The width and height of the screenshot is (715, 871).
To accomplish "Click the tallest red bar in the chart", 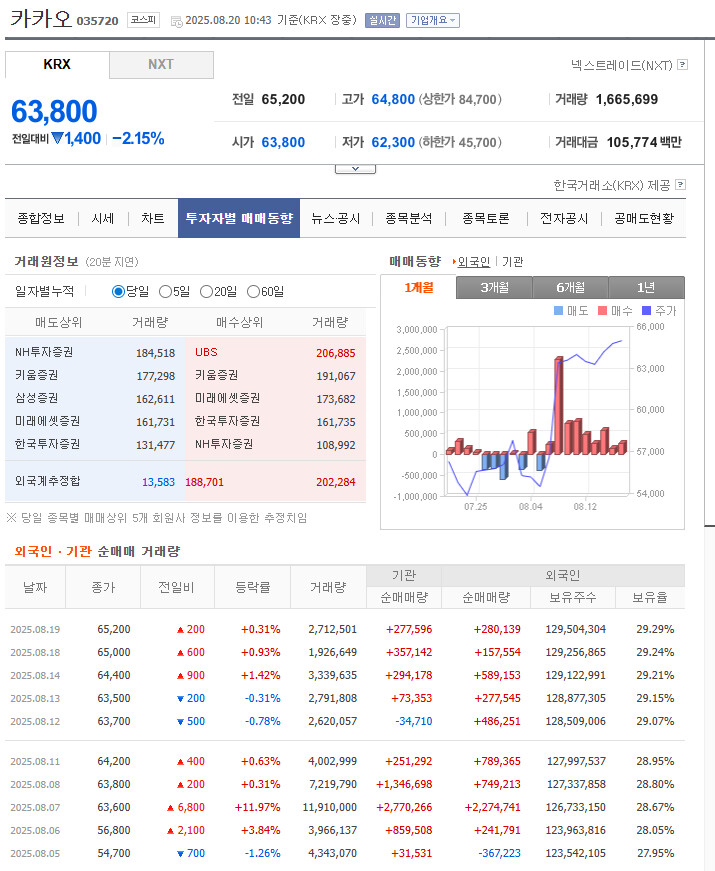I will tap(558, 406).
